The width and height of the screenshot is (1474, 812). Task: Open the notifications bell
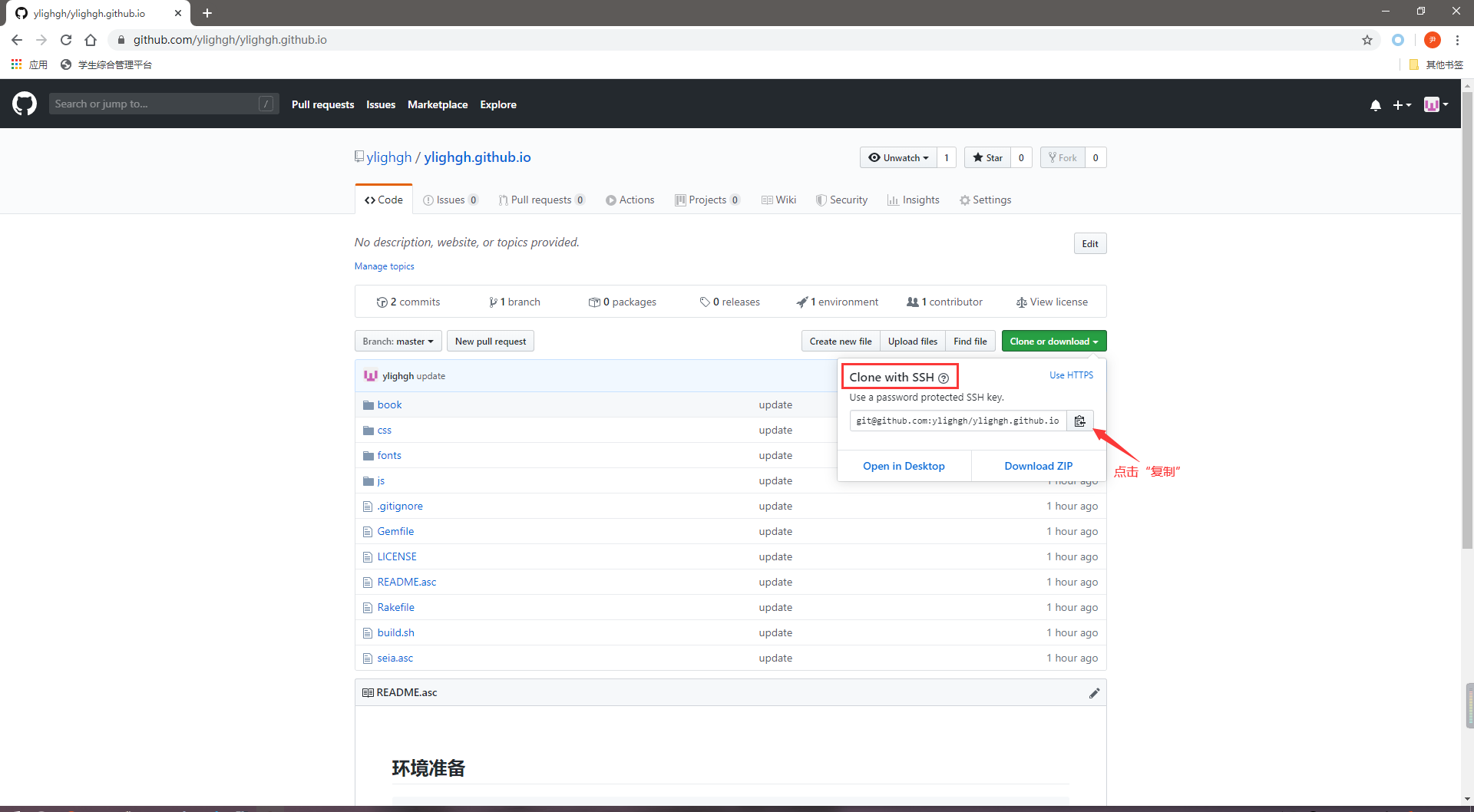(x=1376, y=105)
